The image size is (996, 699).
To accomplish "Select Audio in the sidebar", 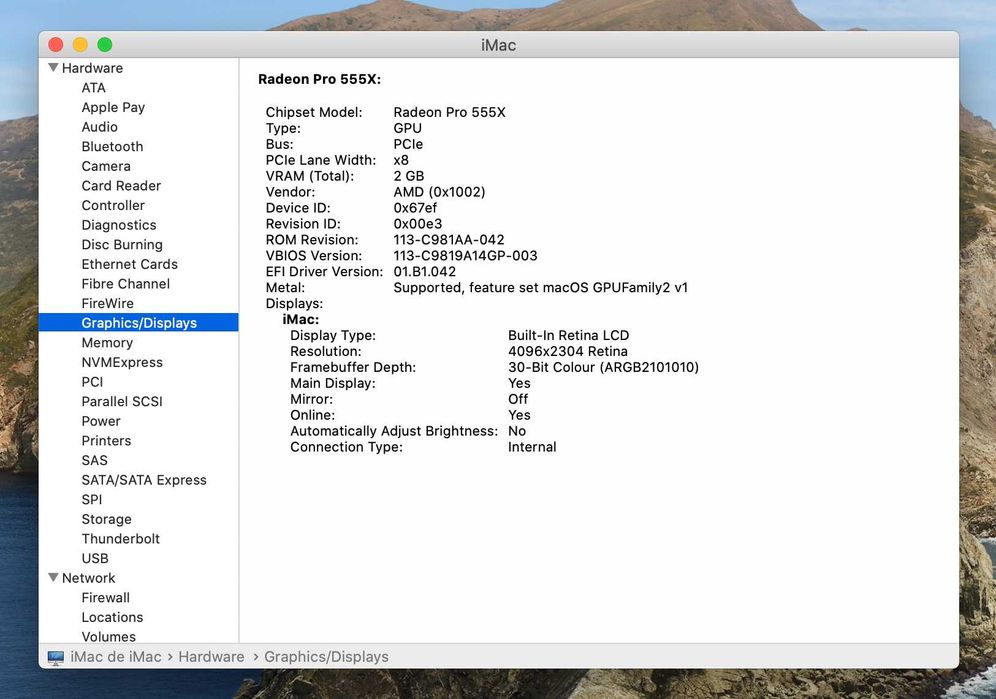I will coord(99,127).
